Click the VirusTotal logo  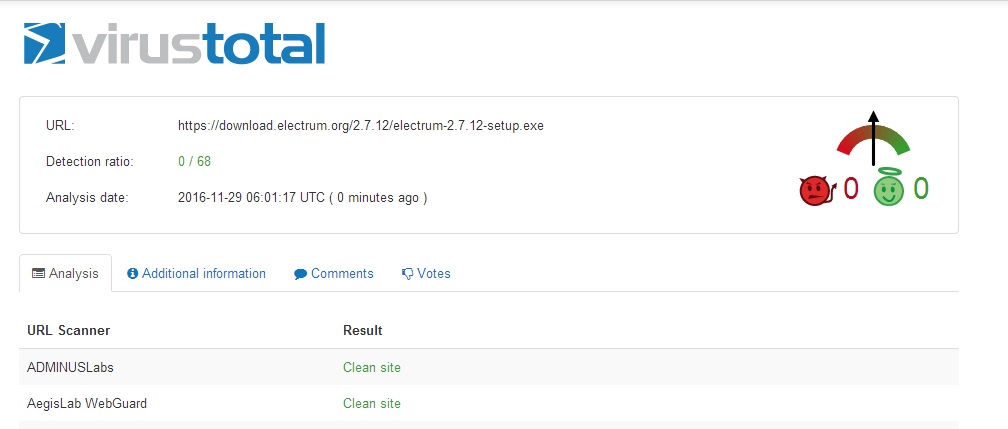(x=174, y=44)
